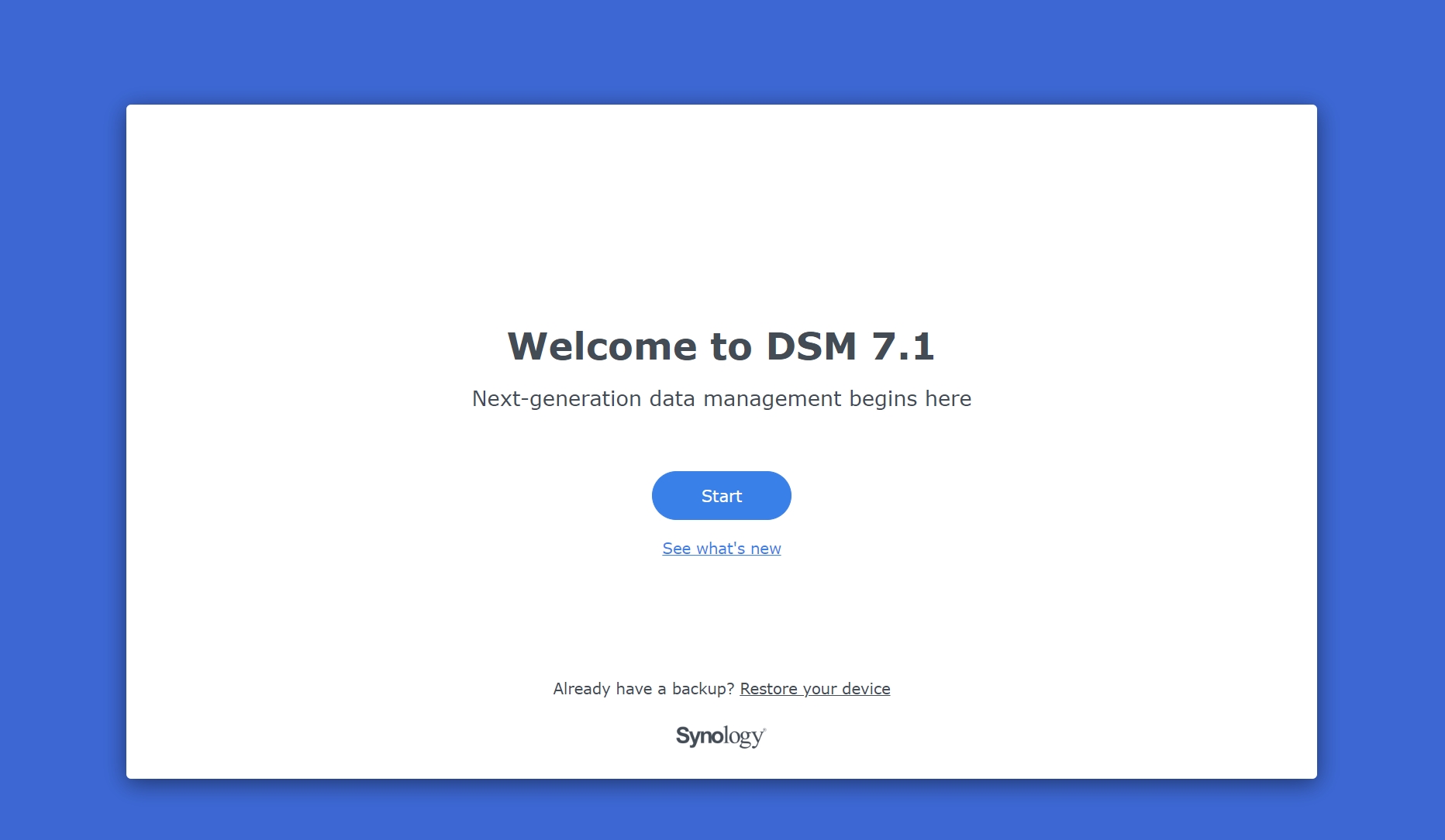Click the word 'device' in the restore link
This screenshot has width=1445, height=840.
866,689
